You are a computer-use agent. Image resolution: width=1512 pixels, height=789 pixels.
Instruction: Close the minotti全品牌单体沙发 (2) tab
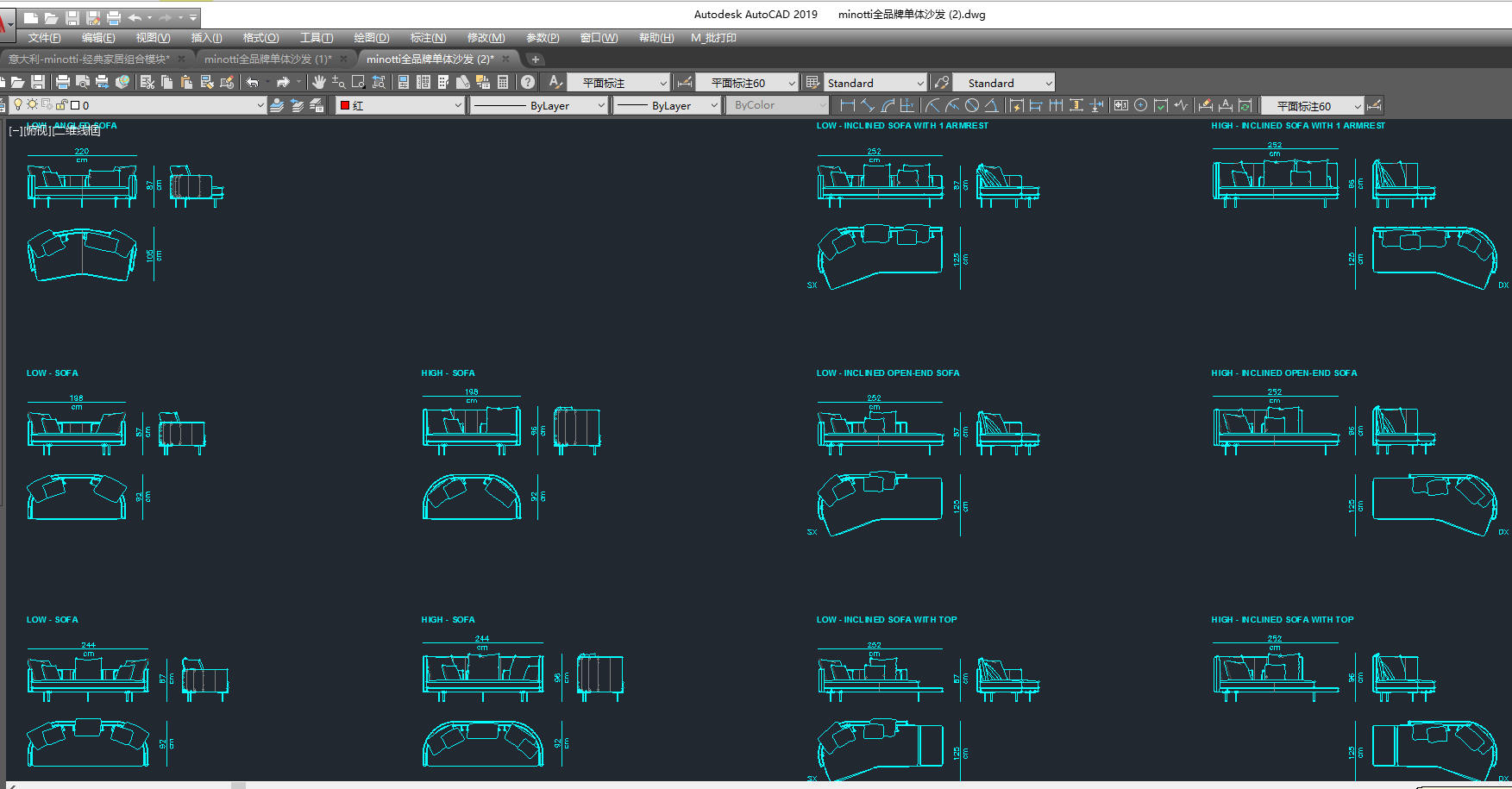506,59
